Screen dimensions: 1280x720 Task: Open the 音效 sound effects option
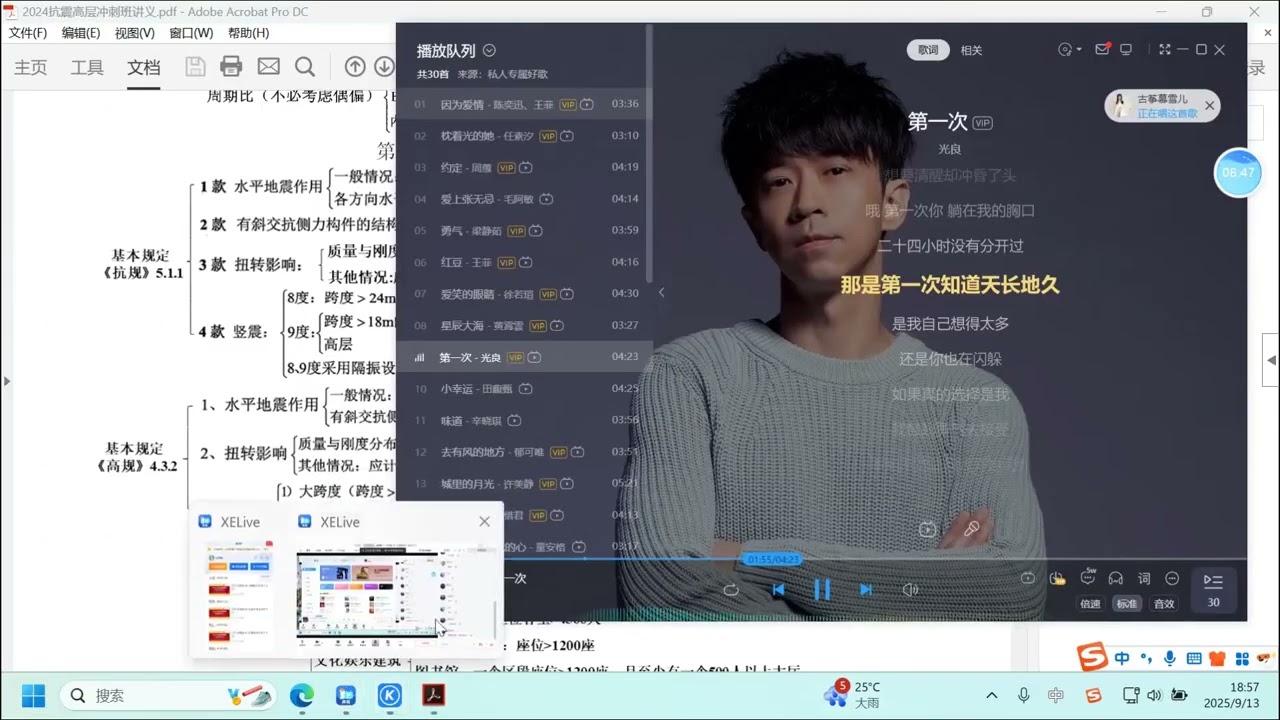tap(1164, 603)
